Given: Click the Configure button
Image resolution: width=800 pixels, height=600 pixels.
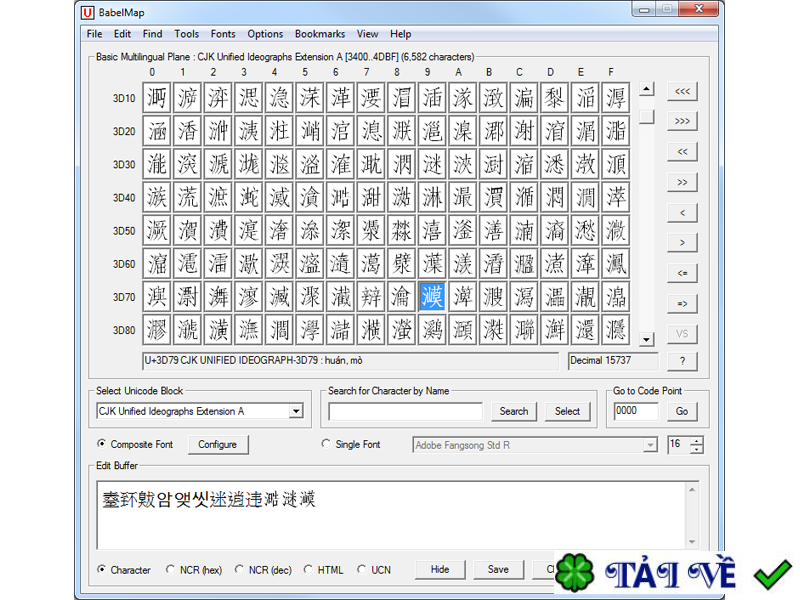Looking at the screenshot, I should click(x=217, y=445).
